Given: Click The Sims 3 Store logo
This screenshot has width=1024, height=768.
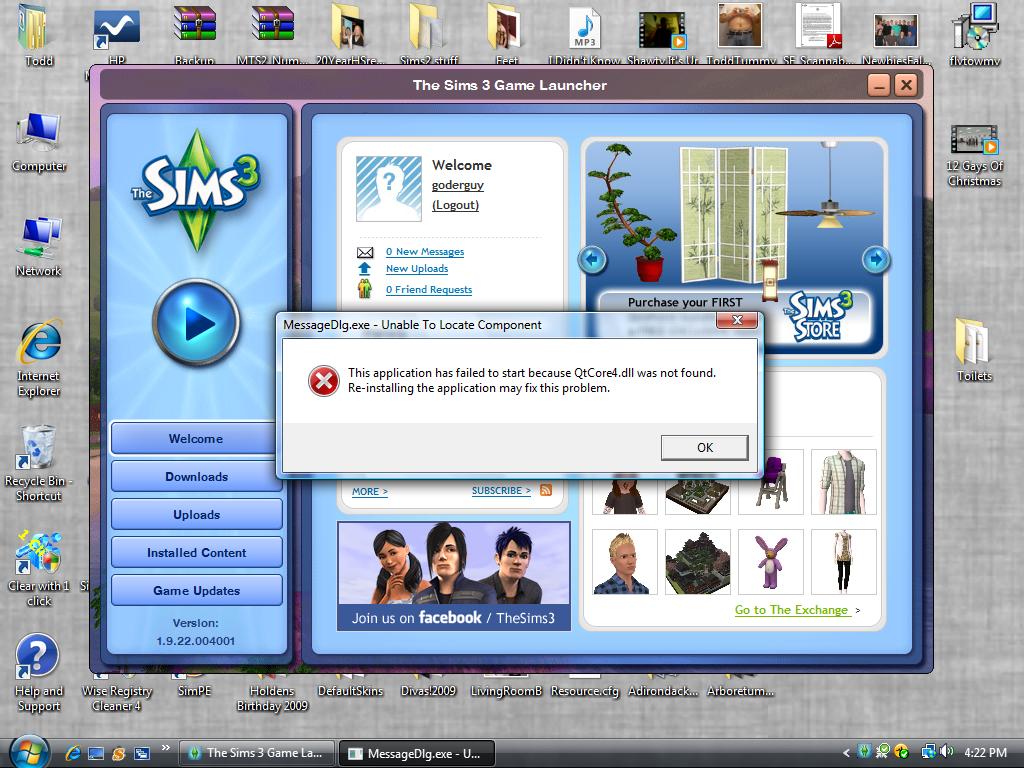Looking at the screenshot, I should coord(819,317).
